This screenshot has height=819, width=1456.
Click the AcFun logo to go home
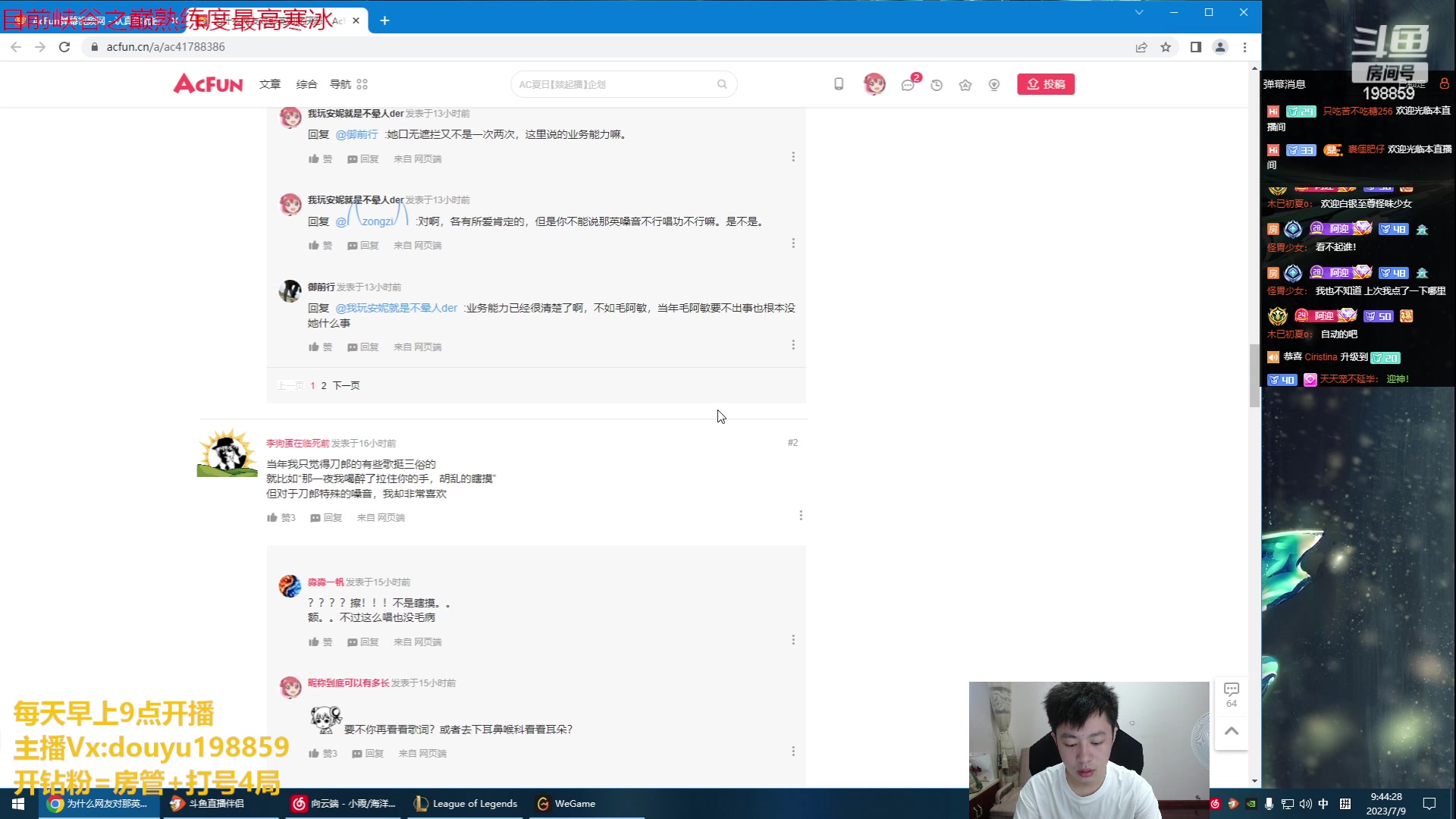(x=208, y=83)
